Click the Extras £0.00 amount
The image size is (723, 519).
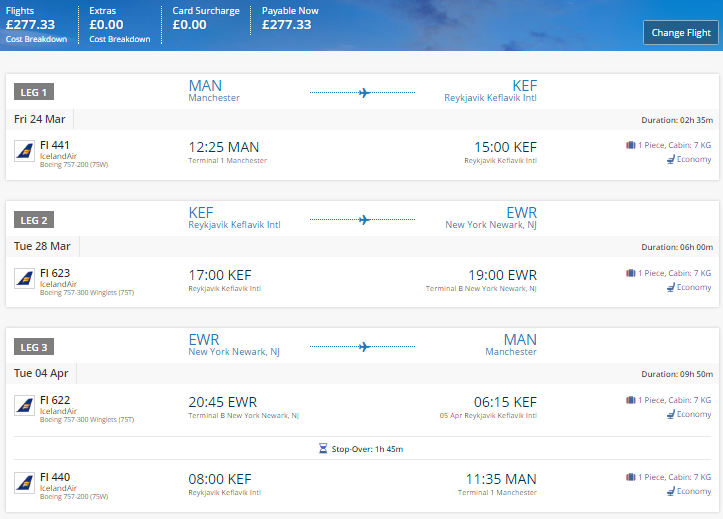pyautogui.click(x=107, y=24)
